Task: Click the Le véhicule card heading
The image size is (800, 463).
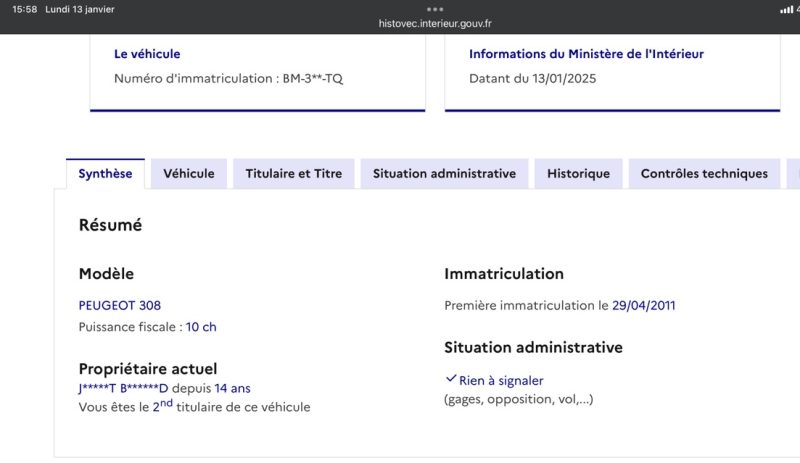Action: click(x=147, y=54)
